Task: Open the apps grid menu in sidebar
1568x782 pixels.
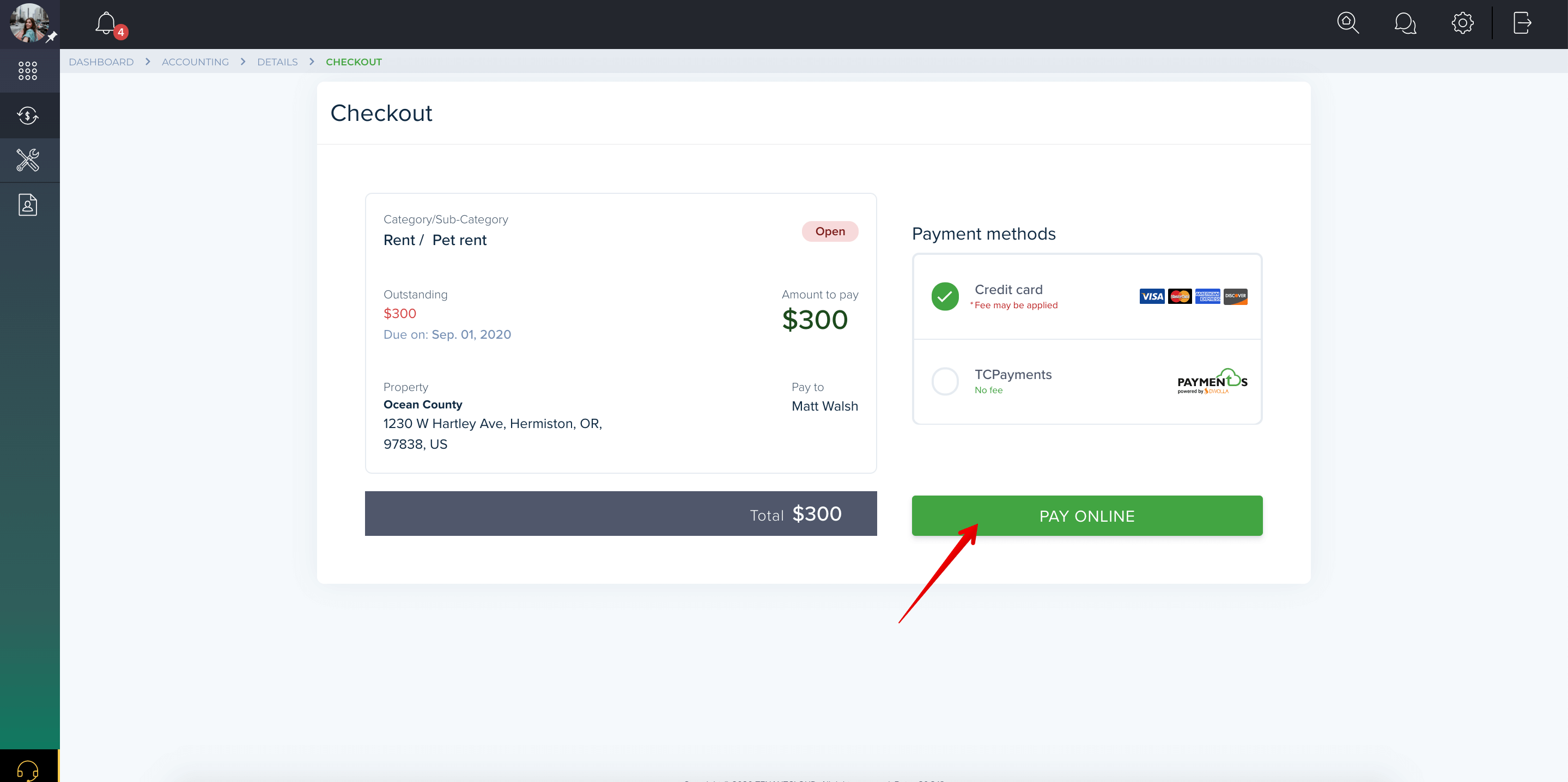Action: pyautogui.click(x=28, y=71)
